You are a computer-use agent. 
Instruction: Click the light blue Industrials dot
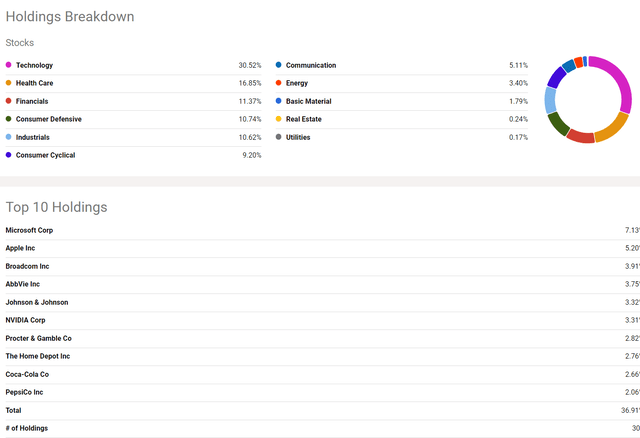pyautogui.click(x=8, y=137)
